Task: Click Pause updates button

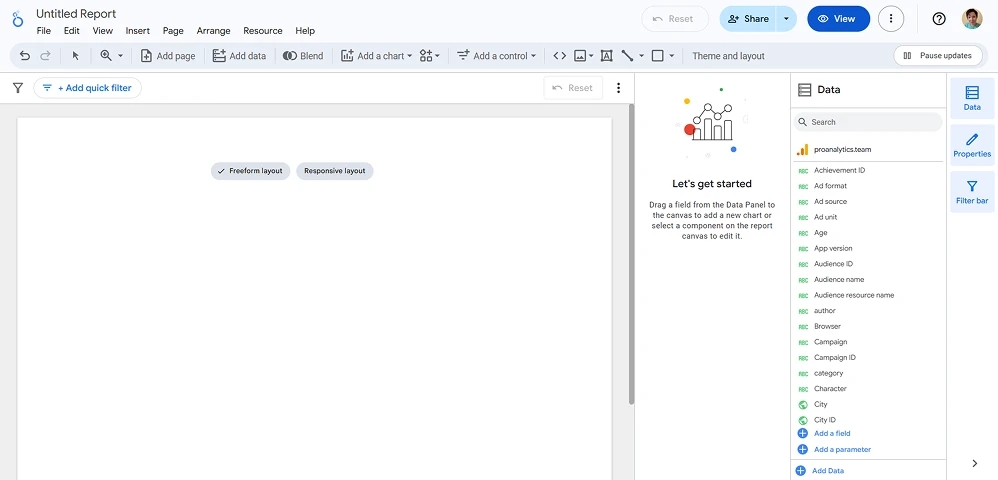Action: point(938,56)
